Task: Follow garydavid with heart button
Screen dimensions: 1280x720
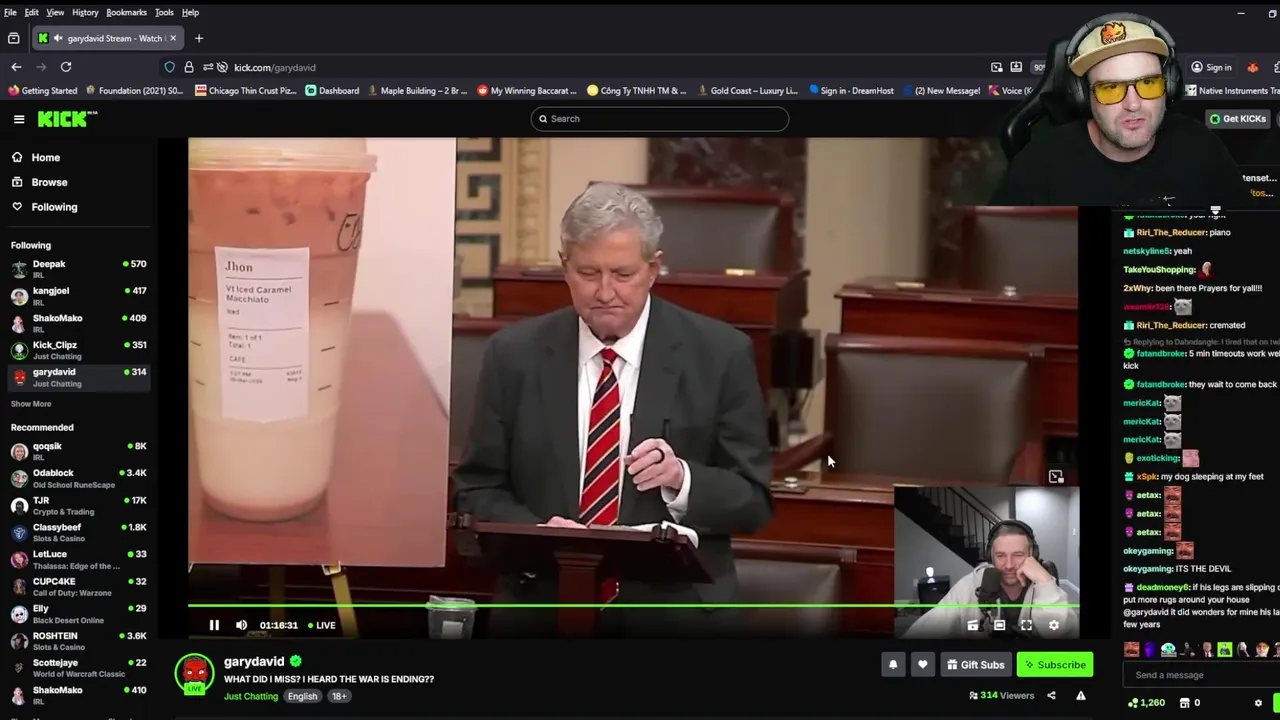Action: click(x=922, y=664)
